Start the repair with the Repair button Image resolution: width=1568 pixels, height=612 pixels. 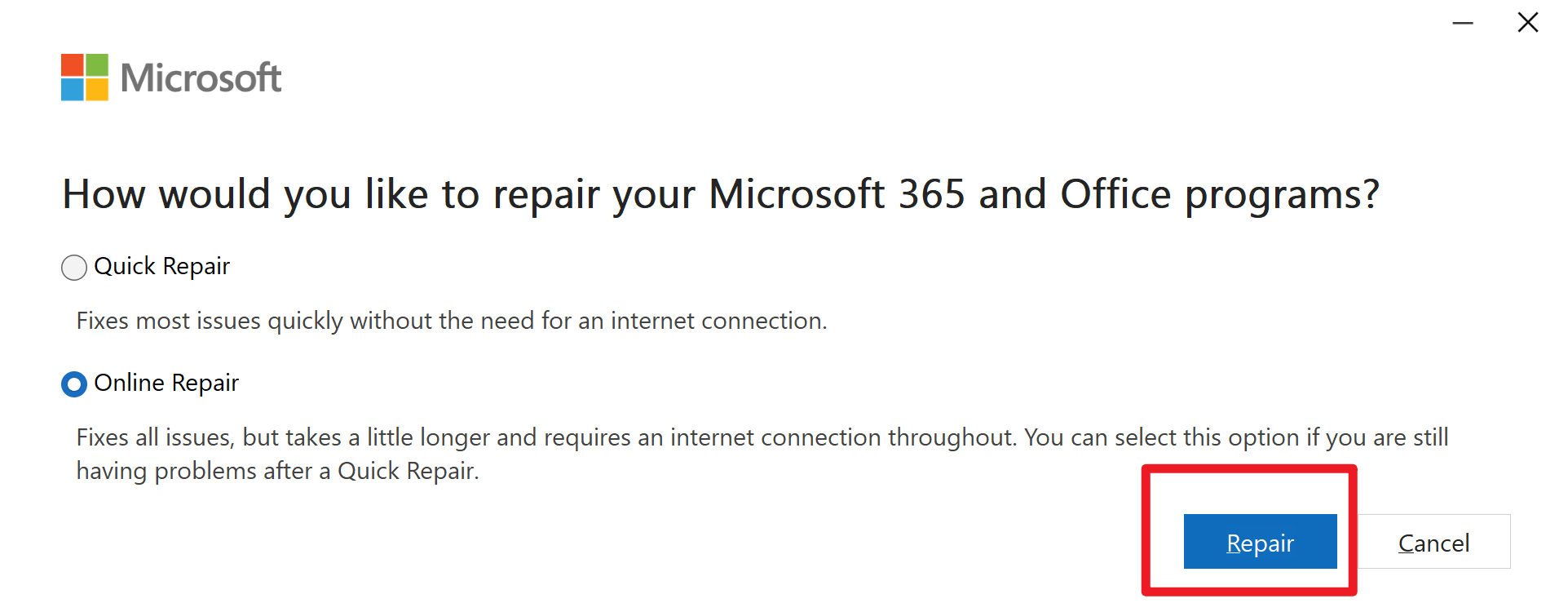click(1260, 542)
